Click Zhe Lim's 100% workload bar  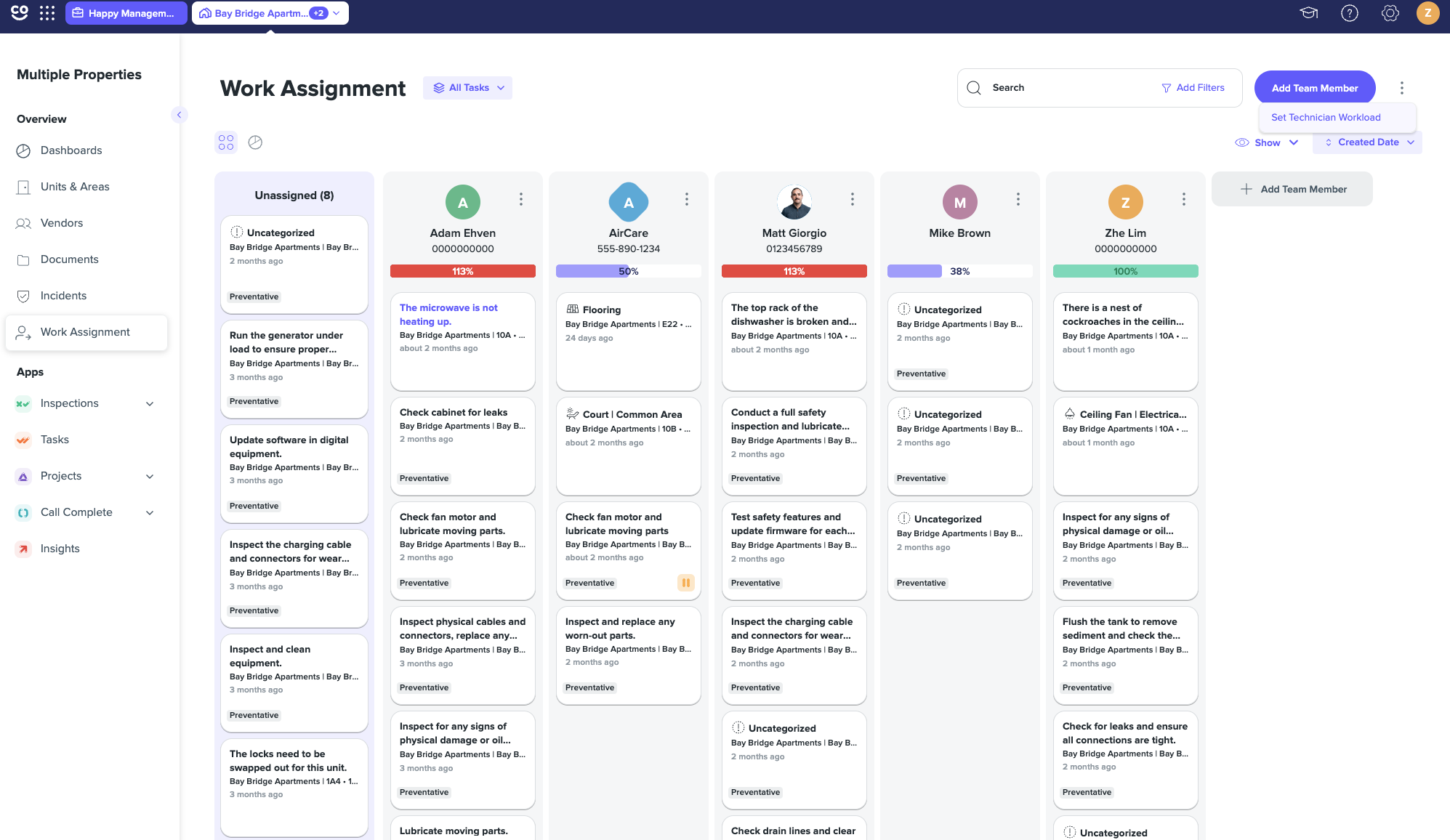tap(1126, 271)
